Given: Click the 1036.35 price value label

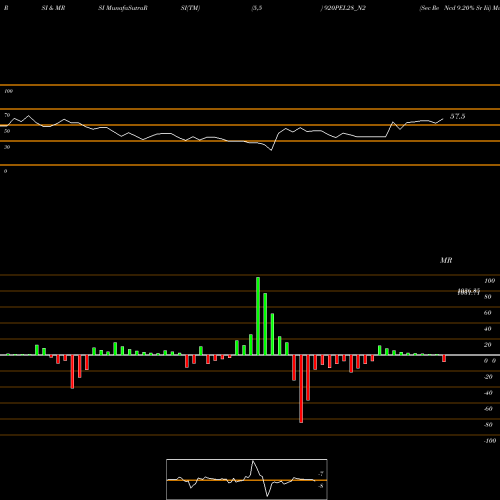Looking at the screenshot, I should point(469,291).
